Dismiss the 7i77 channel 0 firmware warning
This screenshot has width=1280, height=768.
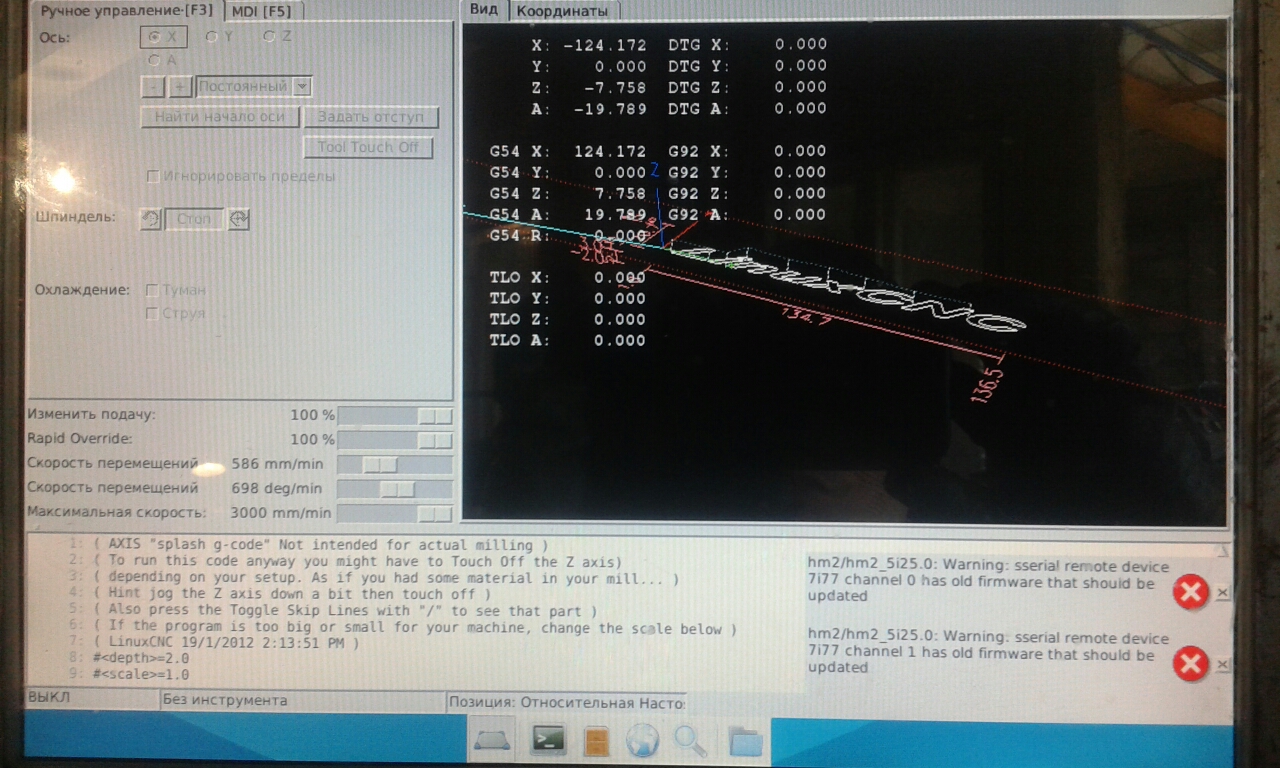pyautogui.click(x=1222, y=593)
